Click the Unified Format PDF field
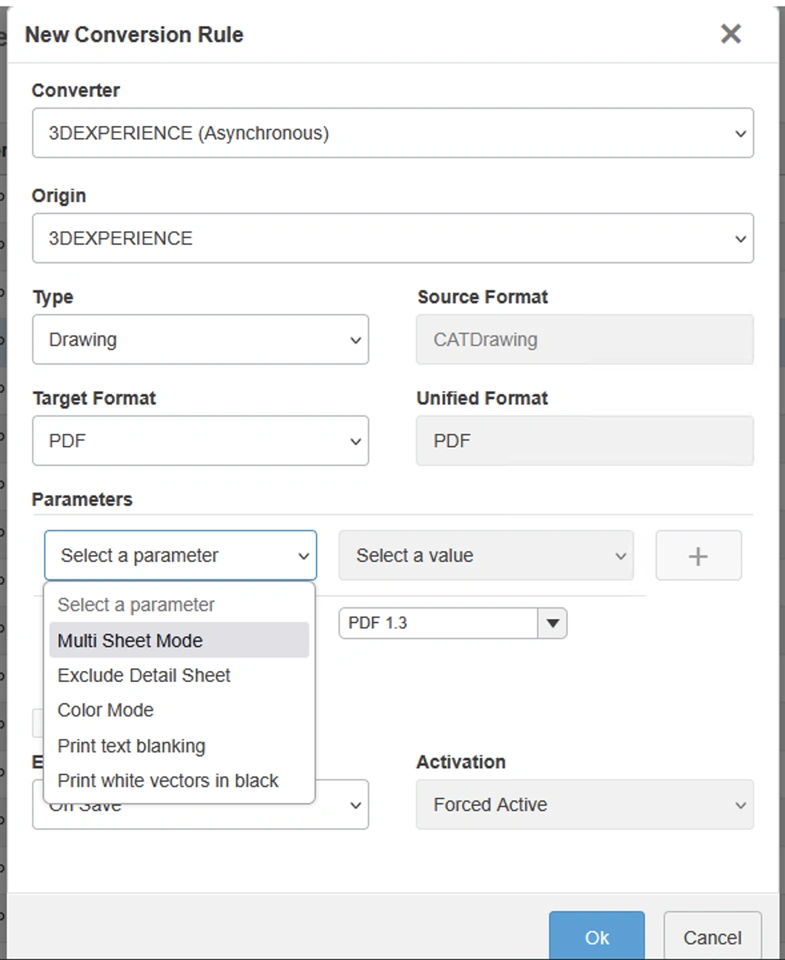 584,441
